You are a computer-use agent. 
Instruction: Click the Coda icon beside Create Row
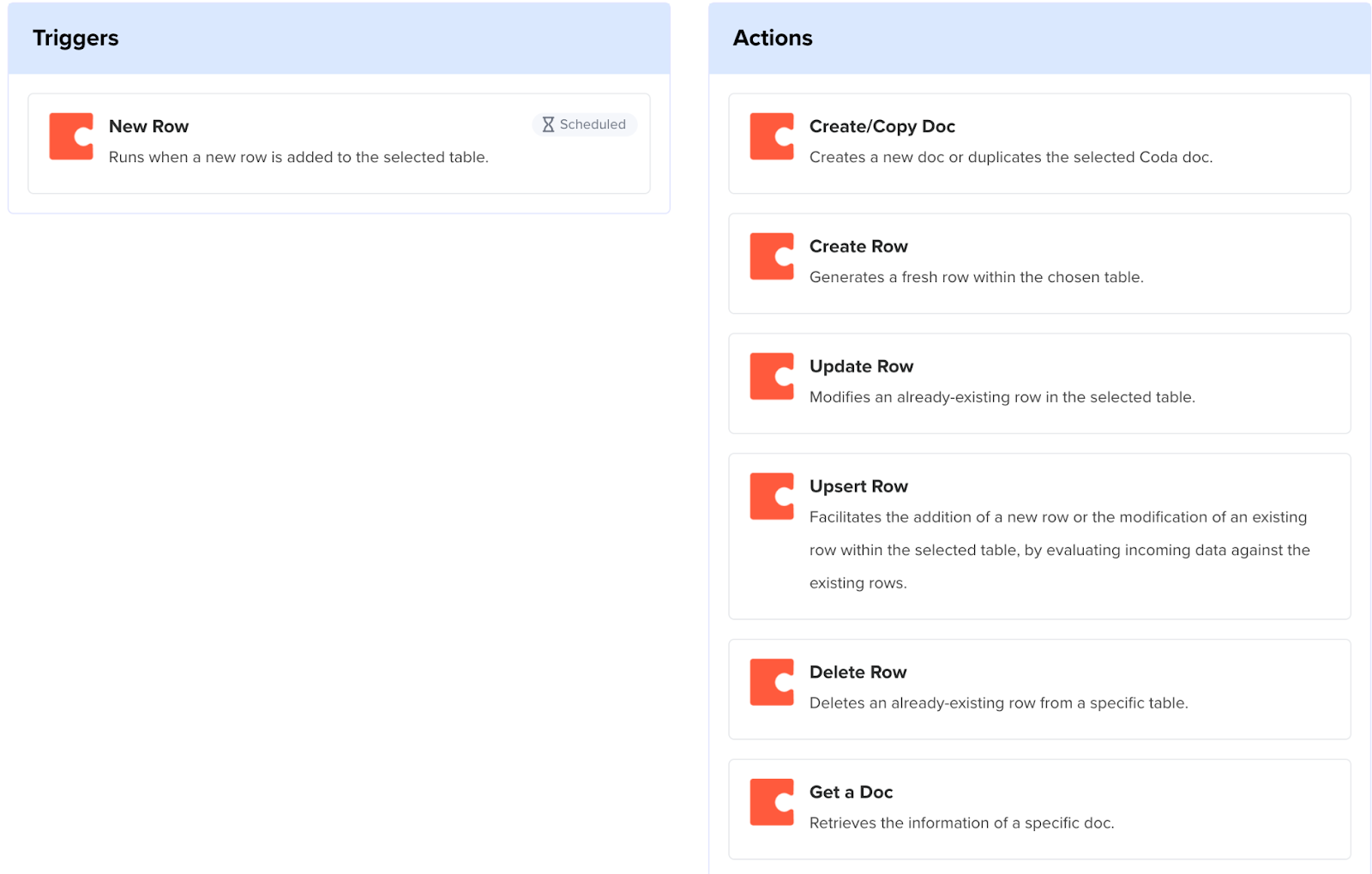coord(771,256)
